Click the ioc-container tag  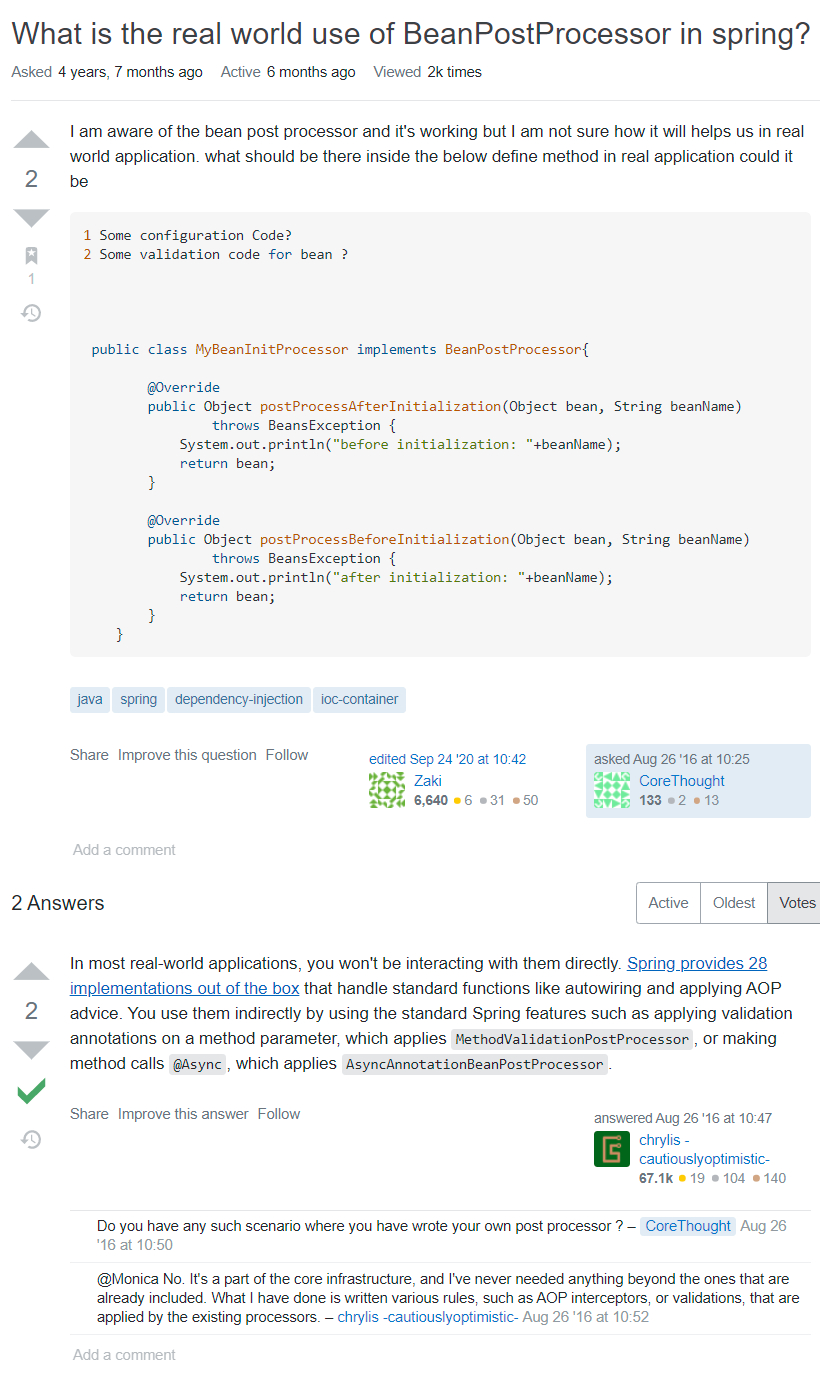pos(359,699)
